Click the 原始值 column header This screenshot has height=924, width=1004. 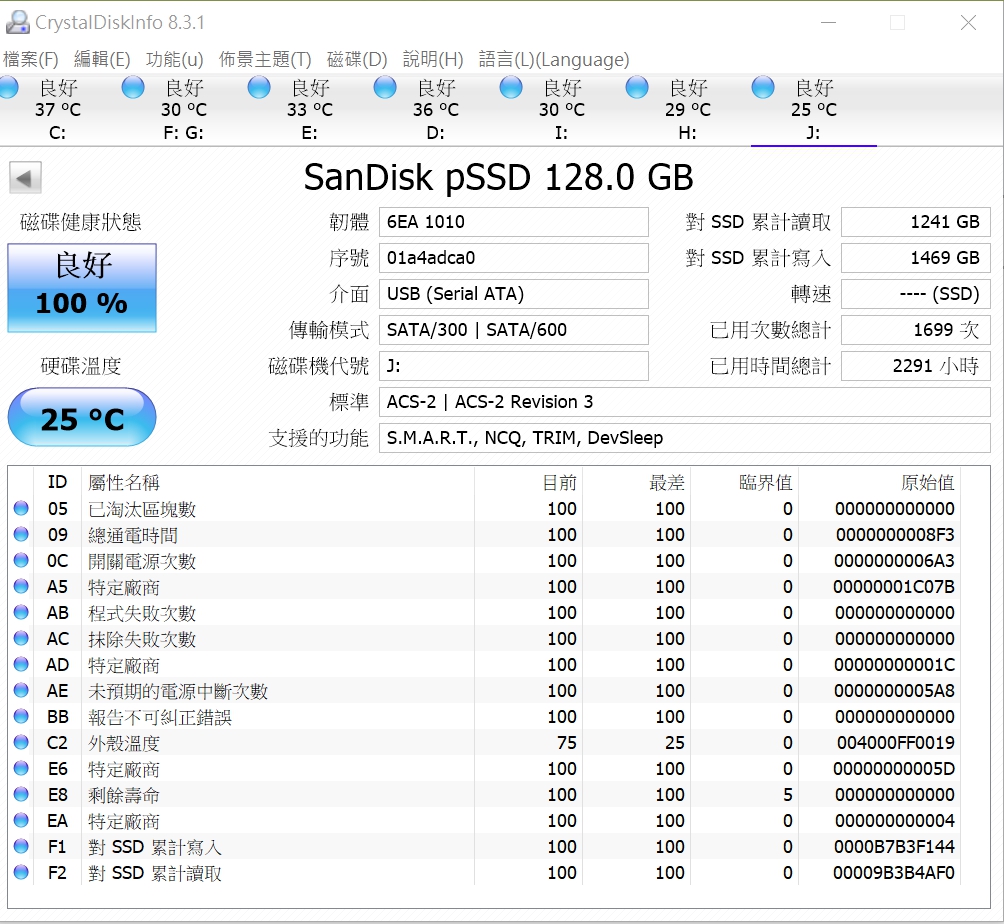pos(926,482)
